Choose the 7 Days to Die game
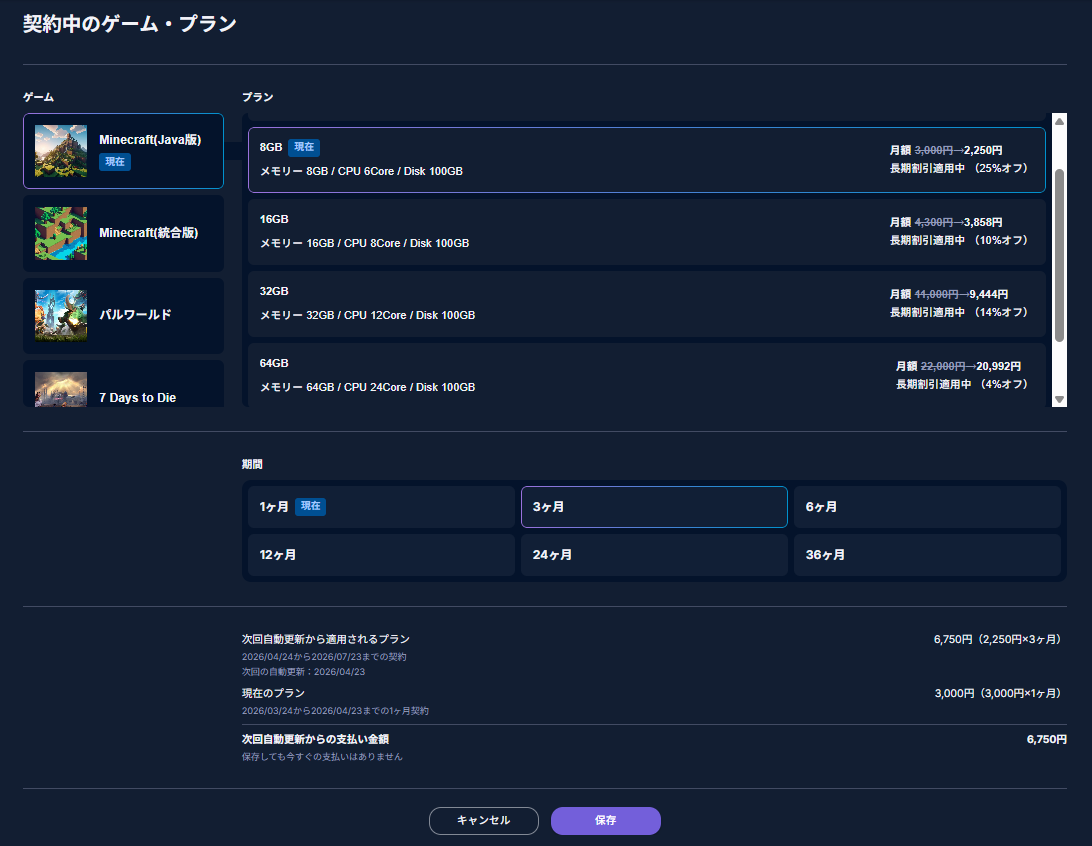The height and width of the screenshot is (846, 1092). pyautogui.click(x=123, y=384)
